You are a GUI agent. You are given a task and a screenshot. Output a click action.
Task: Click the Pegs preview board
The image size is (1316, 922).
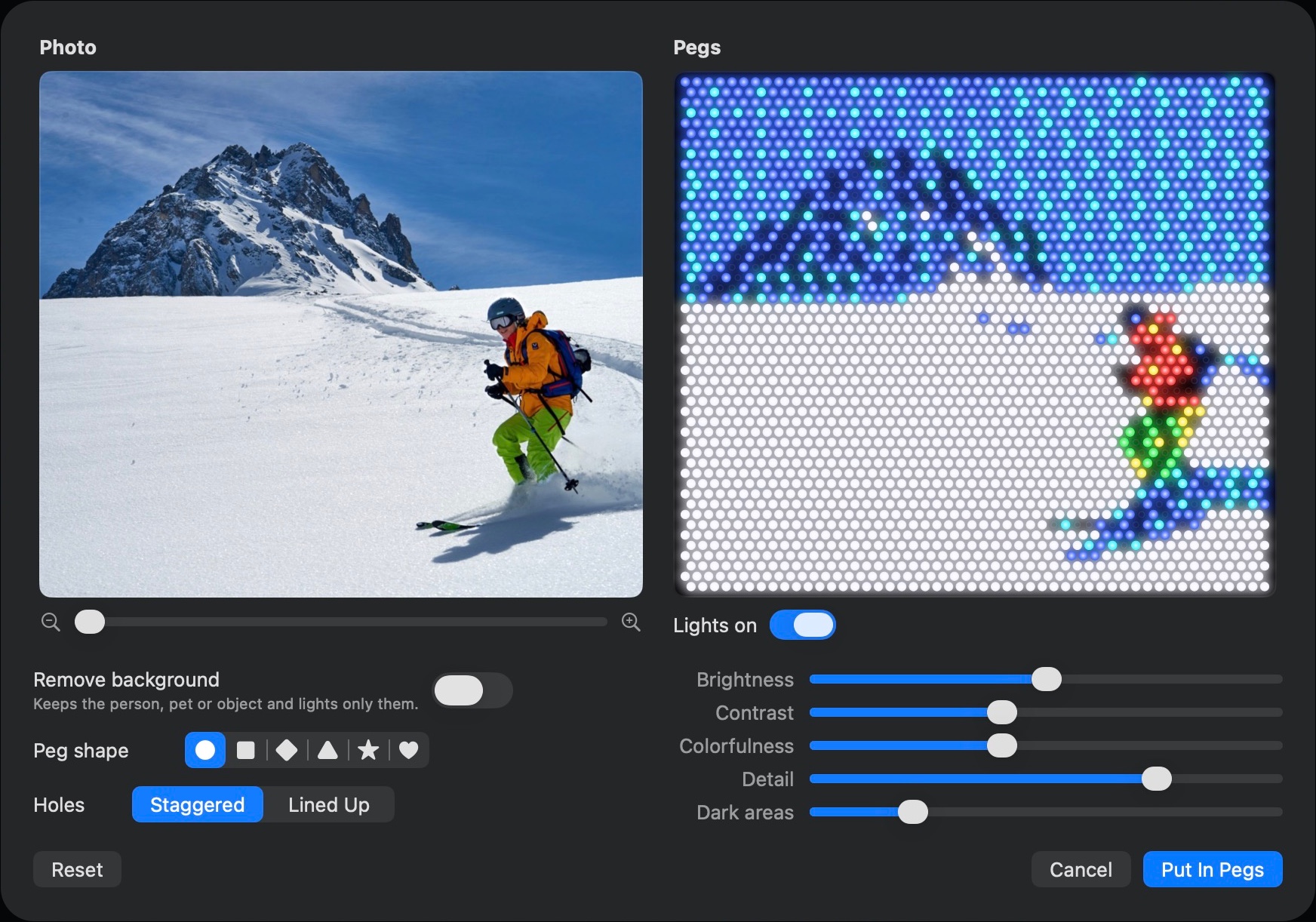click(975, 334)
